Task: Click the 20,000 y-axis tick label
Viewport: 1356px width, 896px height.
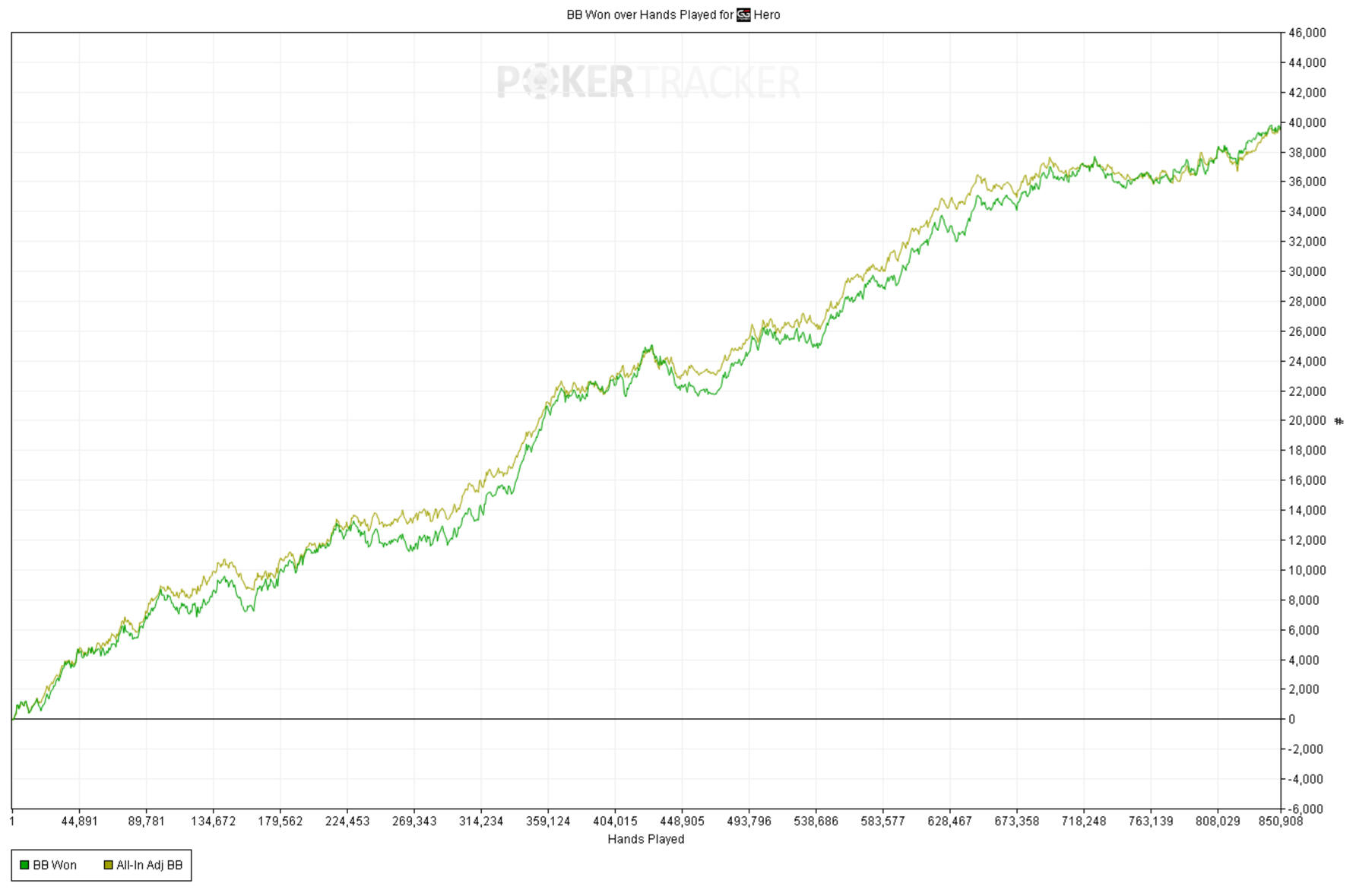Action: [1307, 420]
